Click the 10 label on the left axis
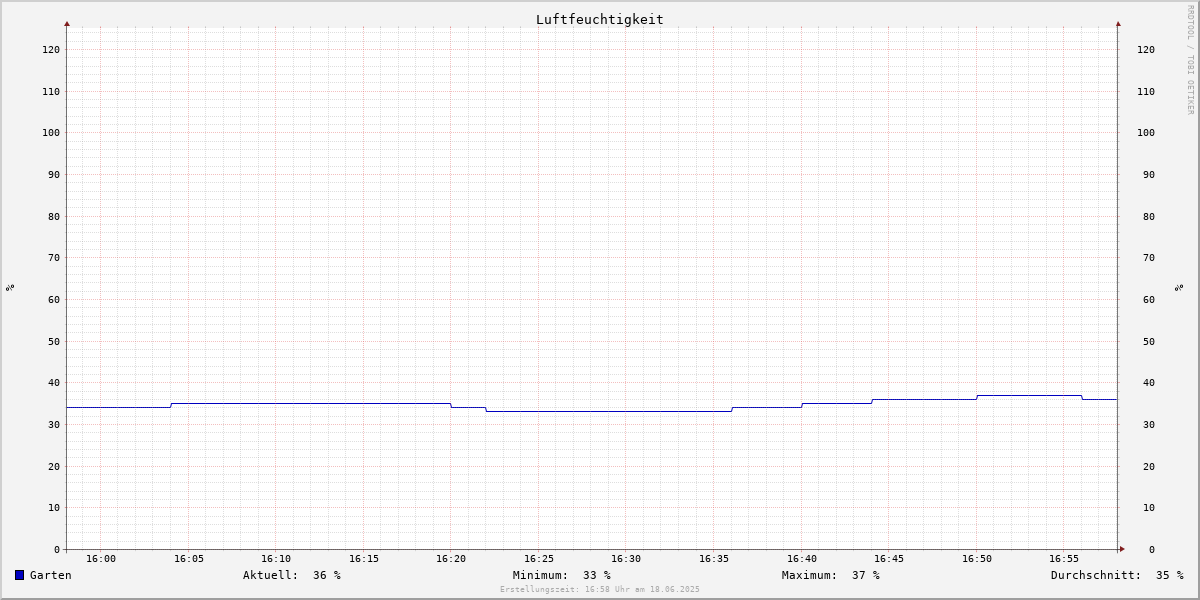This screenshot has height=600, width=1200. pyautogui.click(x=54, y=507)
